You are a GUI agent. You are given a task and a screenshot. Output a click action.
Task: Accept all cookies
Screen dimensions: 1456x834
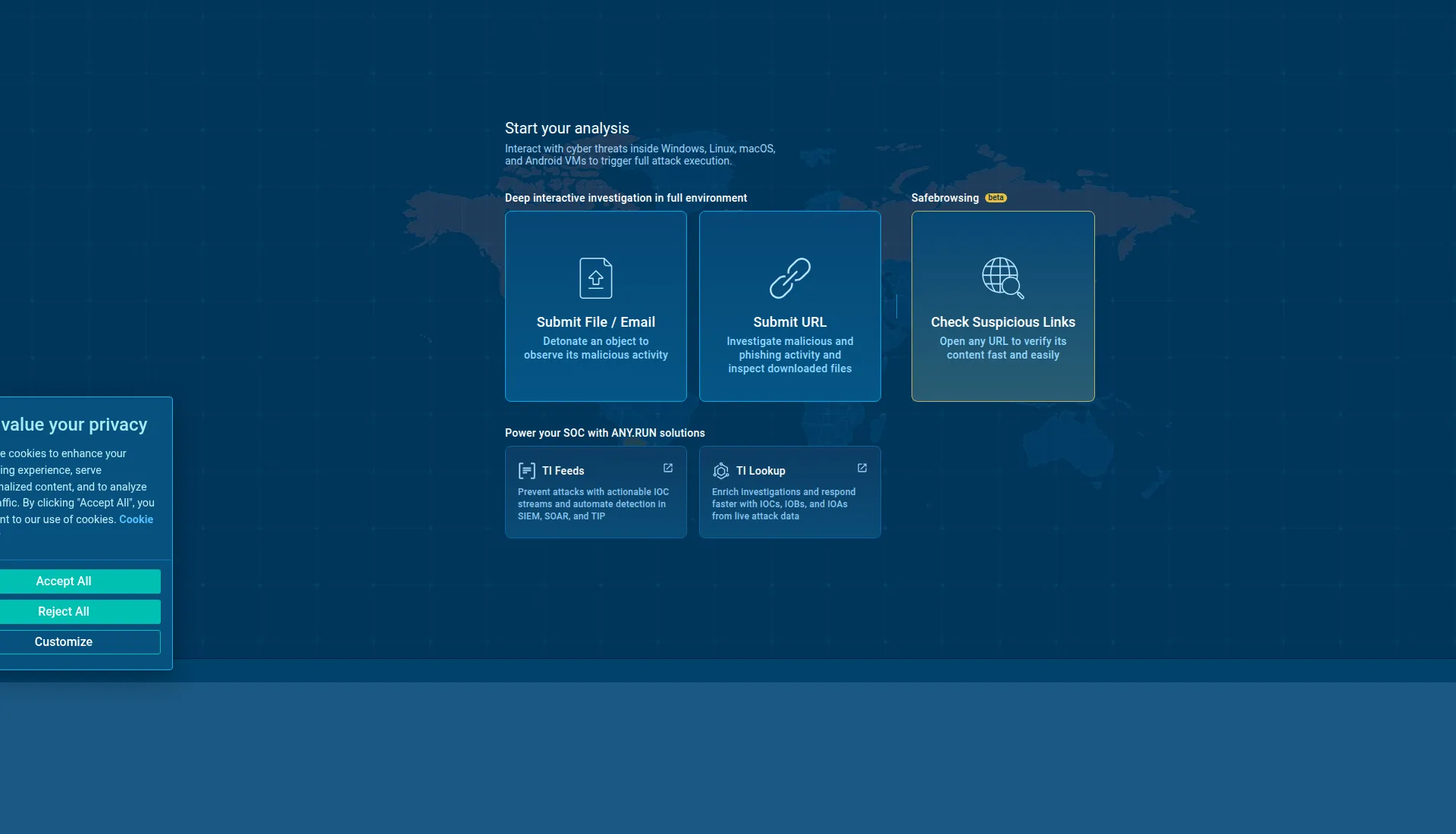(x=64, y=582)
